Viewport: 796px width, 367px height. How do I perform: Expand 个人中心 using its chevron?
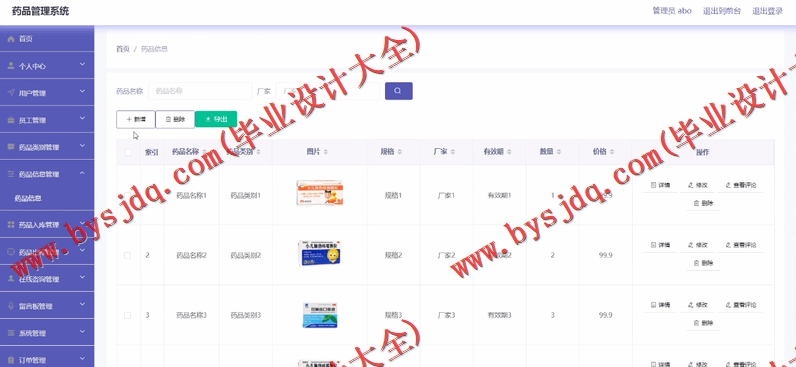(82, 64)
